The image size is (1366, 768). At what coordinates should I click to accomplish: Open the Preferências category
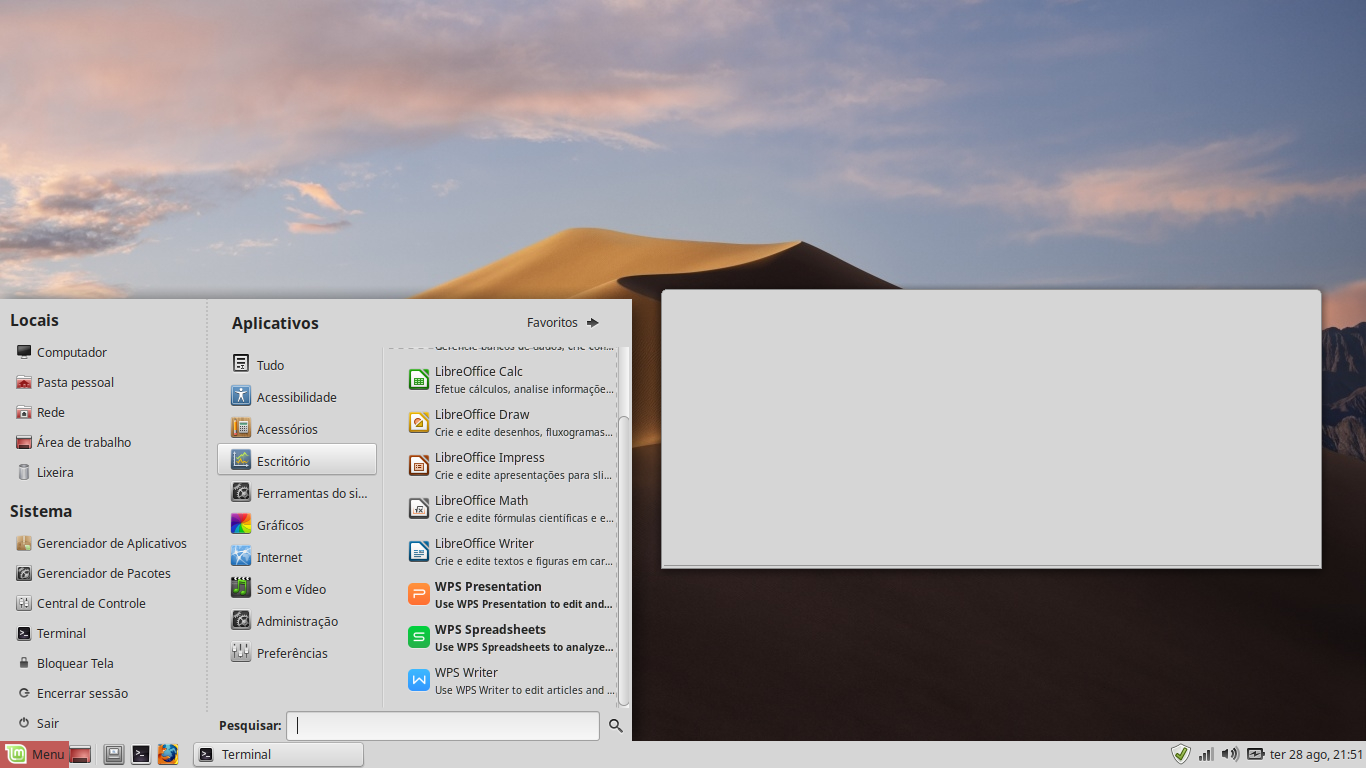point(292,653)
